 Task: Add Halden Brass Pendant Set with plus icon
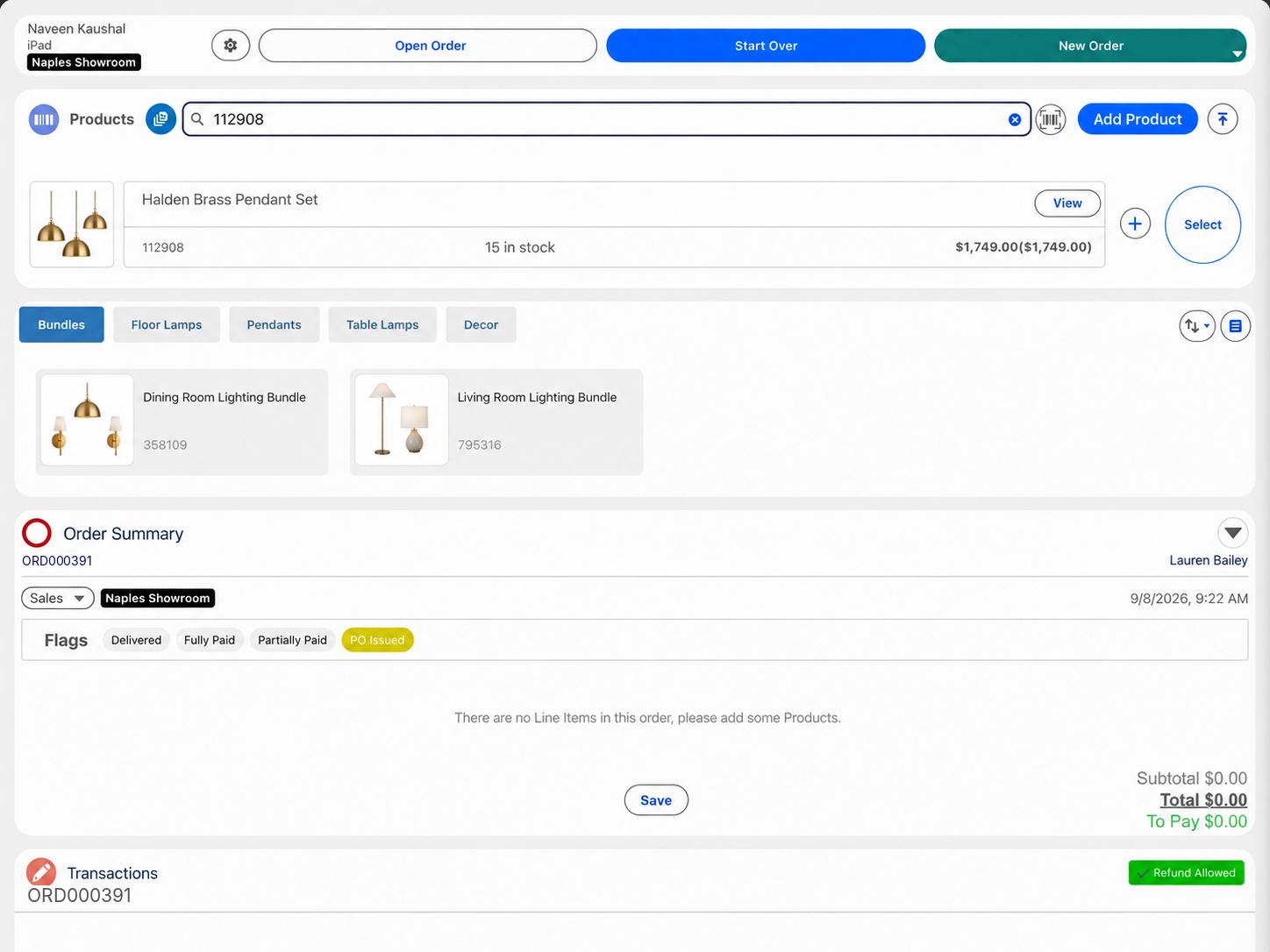point(1135,224)
